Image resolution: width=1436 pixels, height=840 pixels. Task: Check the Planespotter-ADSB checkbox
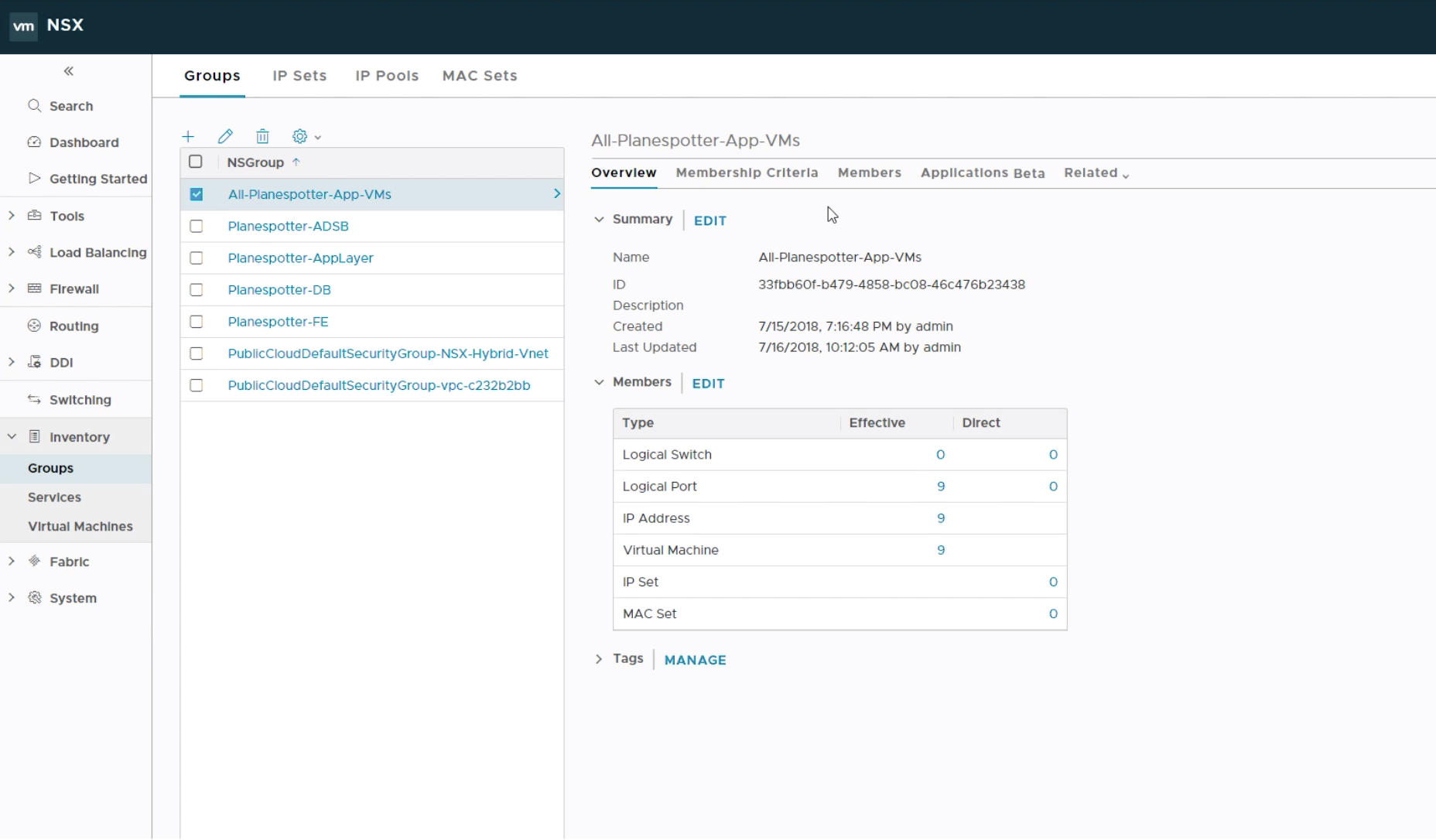tap(197, 226)
